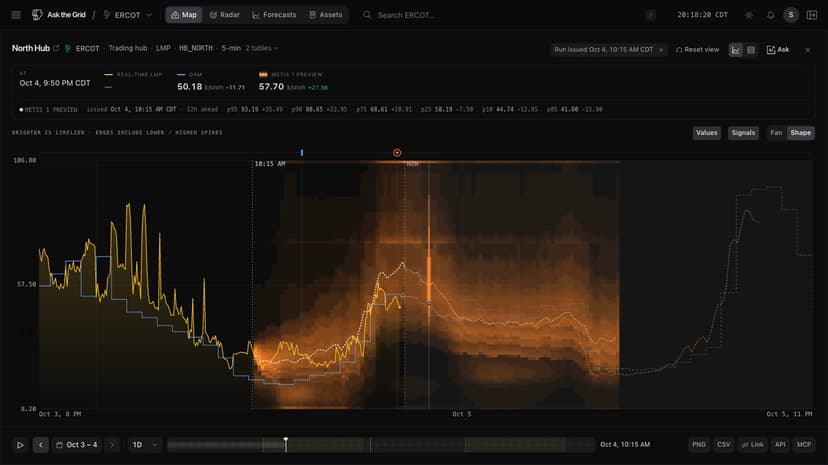Viewport: 828px width, 465px height.
Task: Remove the Run issued Oct 4 chip
Action: (x=661, y=50)
